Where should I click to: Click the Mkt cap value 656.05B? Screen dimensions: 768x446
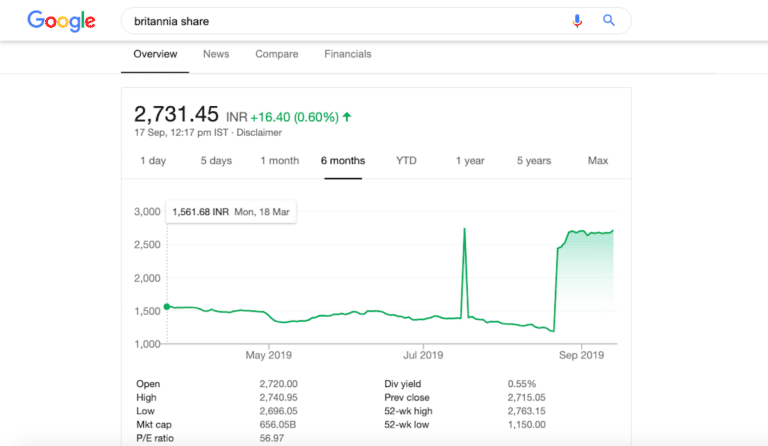click(x=277, y=424)
